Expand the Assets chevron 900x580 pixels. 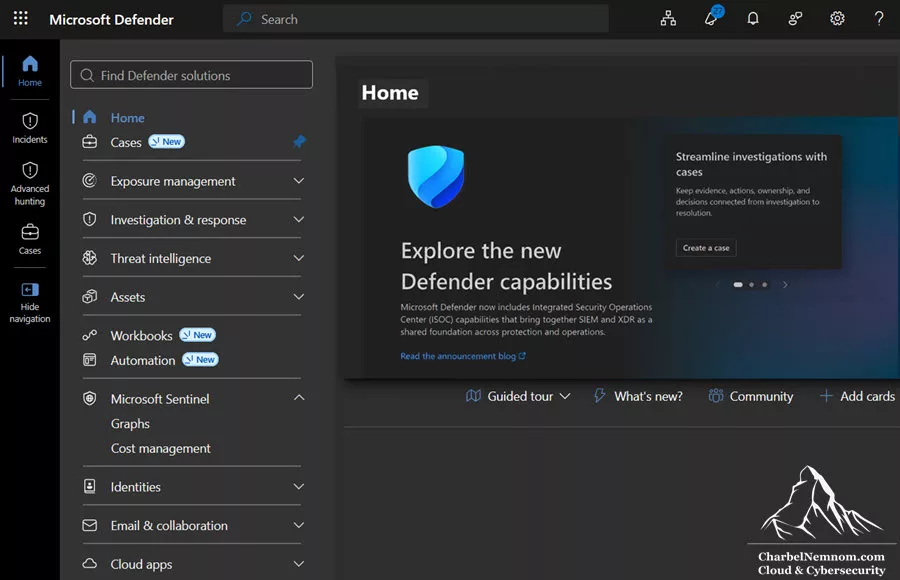coord(298,297)
